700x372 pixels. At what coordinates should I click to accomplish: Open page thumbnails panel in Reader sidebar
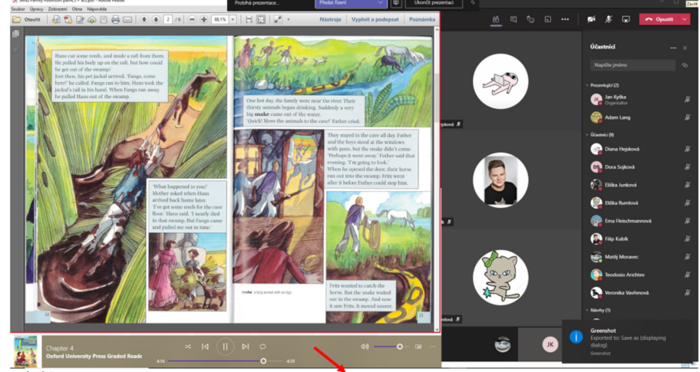click(x=16, y=34)
